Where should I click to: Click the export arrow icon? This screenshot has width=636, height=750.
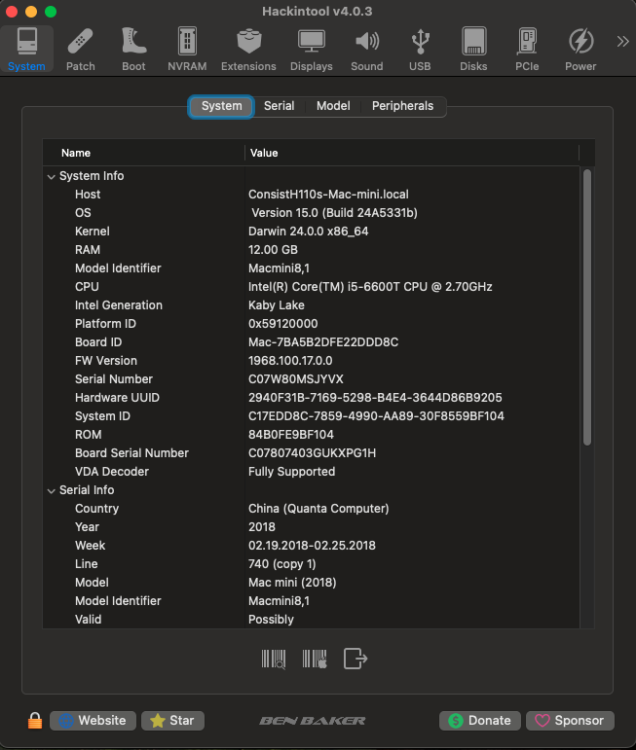click(x=355, y=659)
